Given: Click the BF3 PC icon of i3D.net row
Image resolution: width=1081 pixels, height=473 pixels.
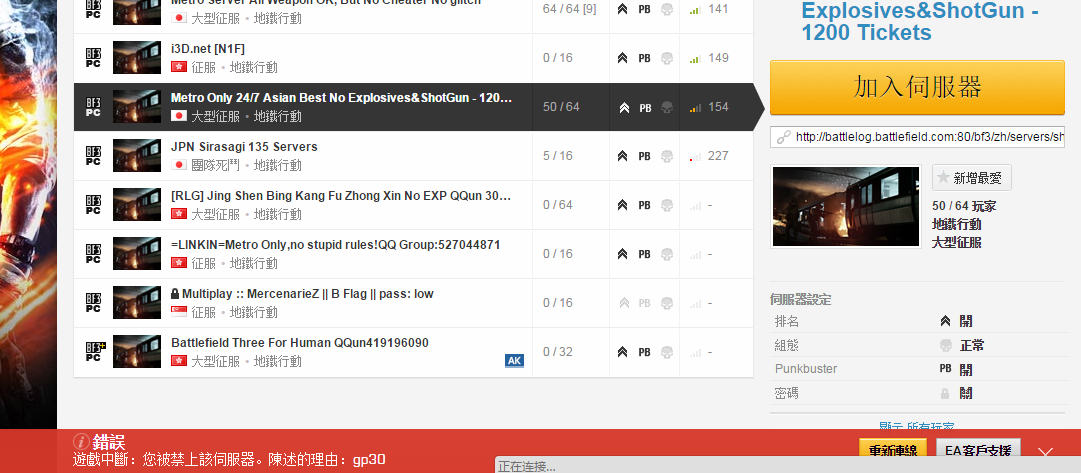Looking at the screenshot, I should point(93,58).
